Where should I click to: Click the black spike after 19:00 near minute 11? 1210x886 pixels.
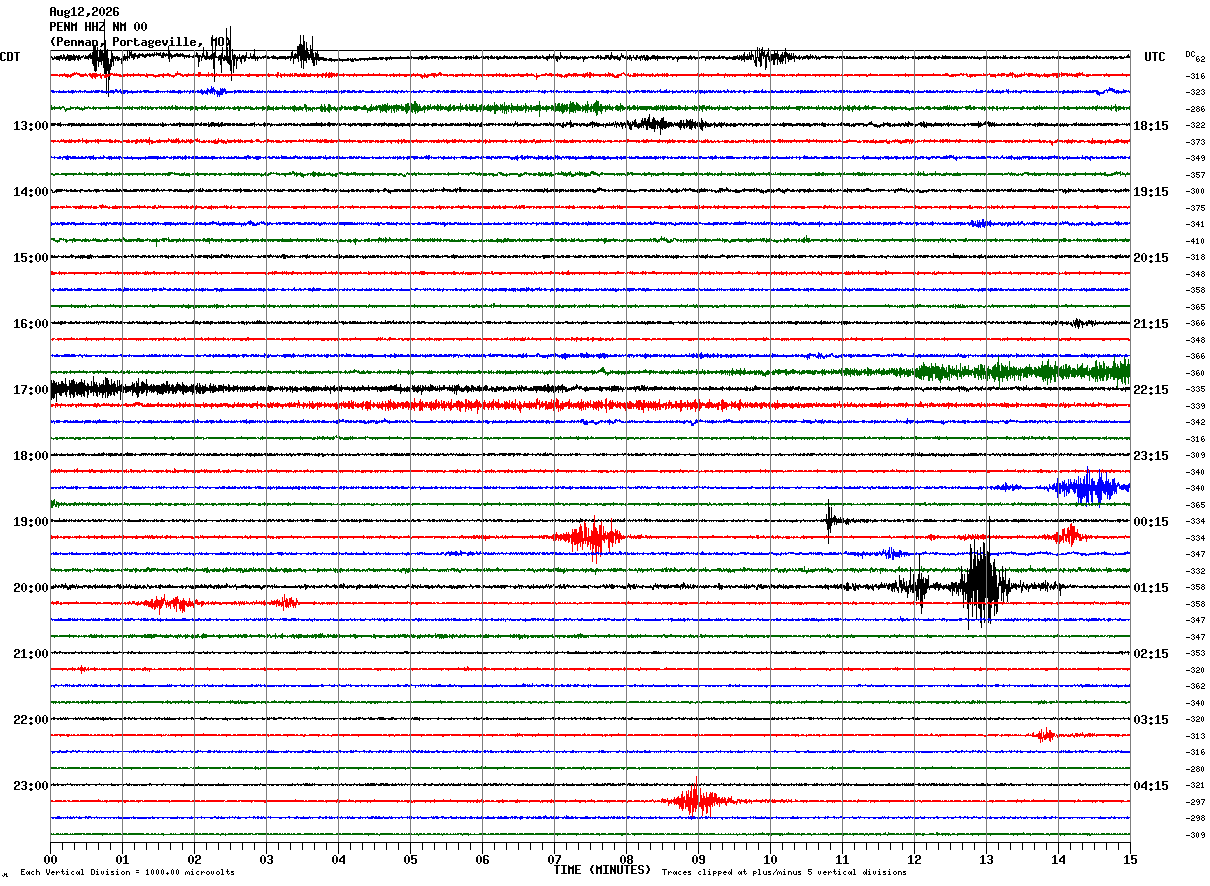830,520
